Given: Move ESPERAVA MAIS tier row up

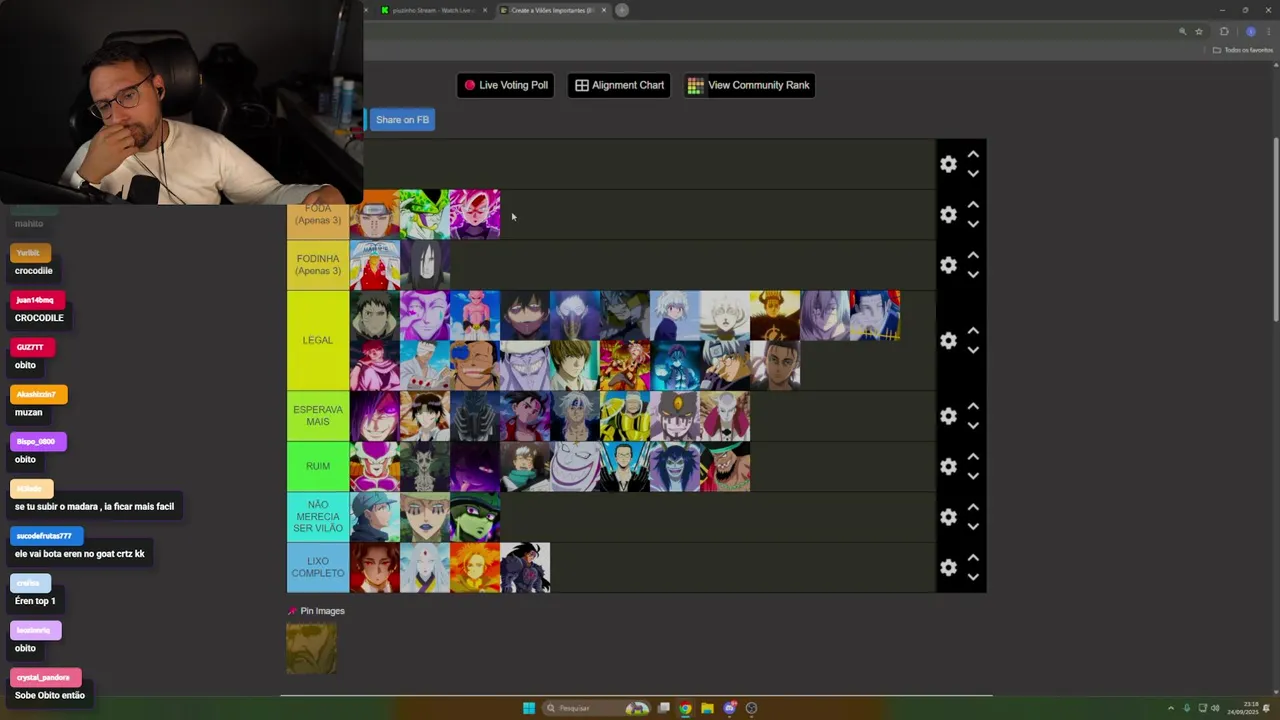Looking at the screenshot, I should click(973, 406).
